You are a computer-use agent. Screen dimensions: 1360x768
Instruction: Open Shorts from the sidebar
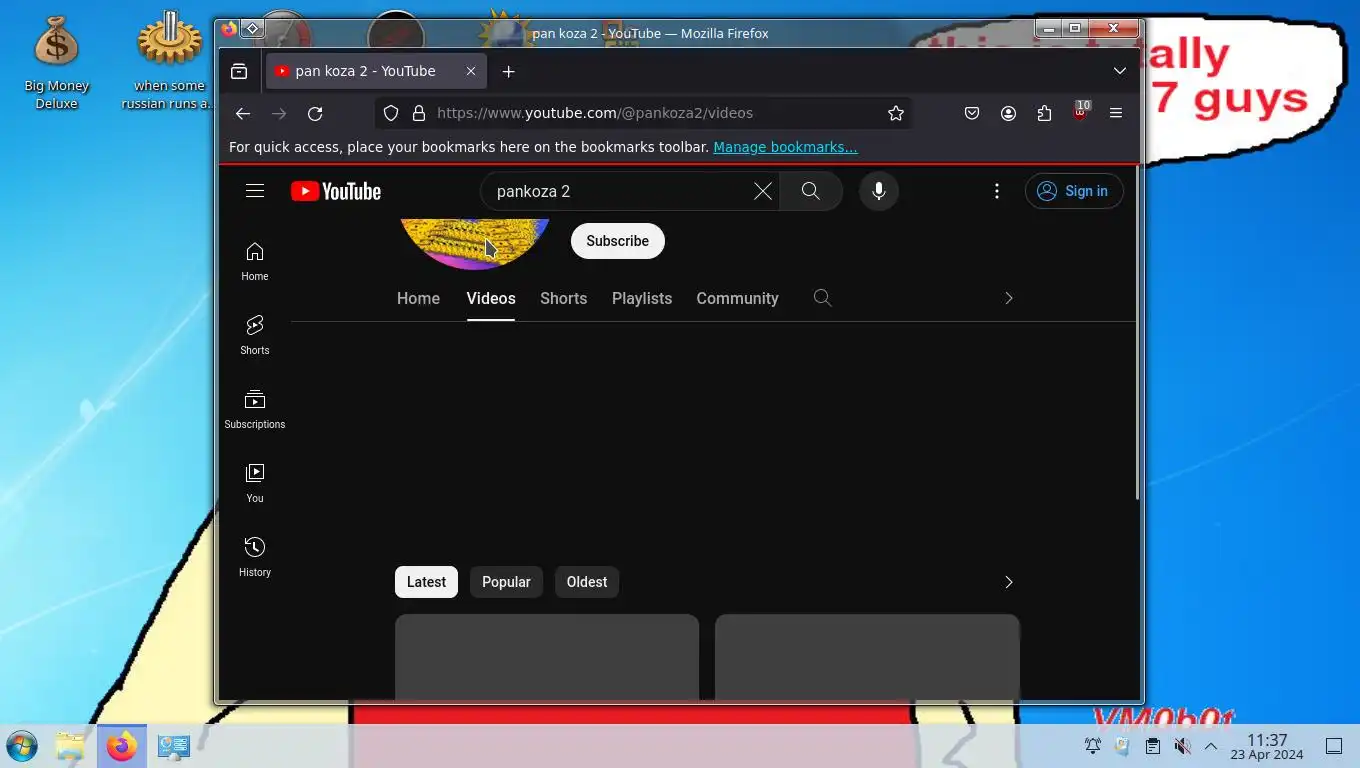pos(255,335)
